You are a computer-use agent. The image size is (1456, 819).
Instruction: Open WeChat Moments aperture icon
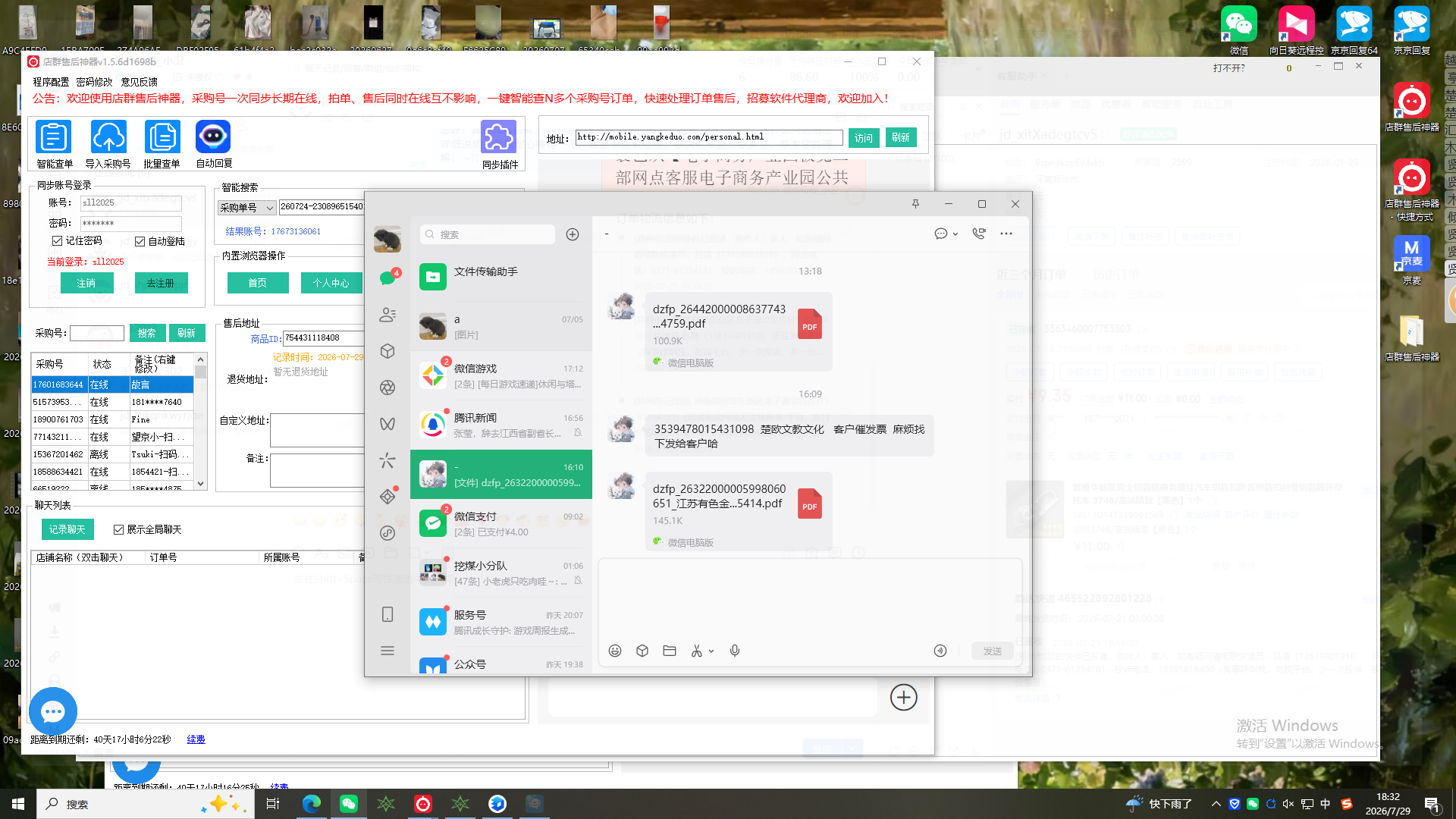tap(388, 388)
